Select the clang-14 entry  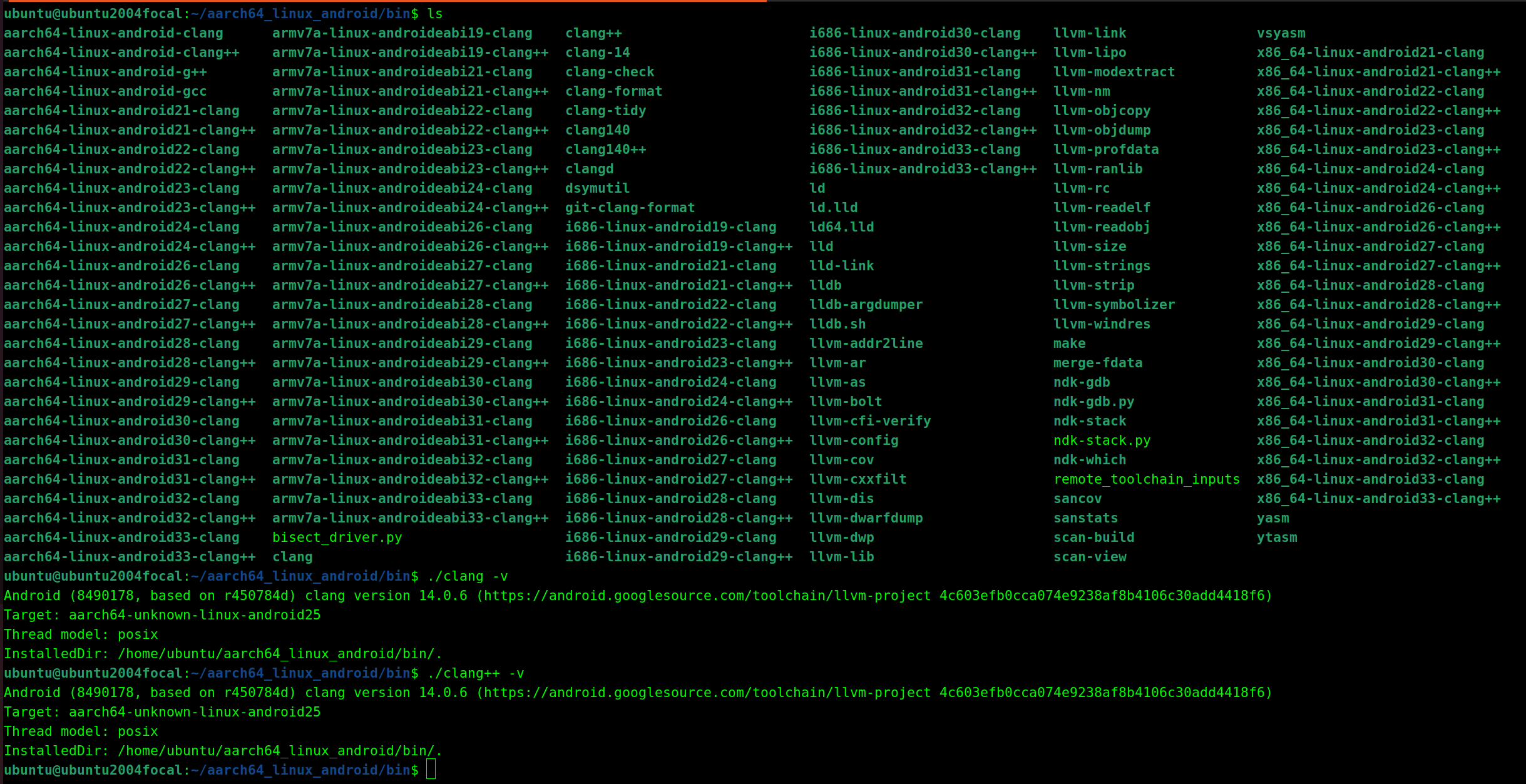[x=597, y=53]
